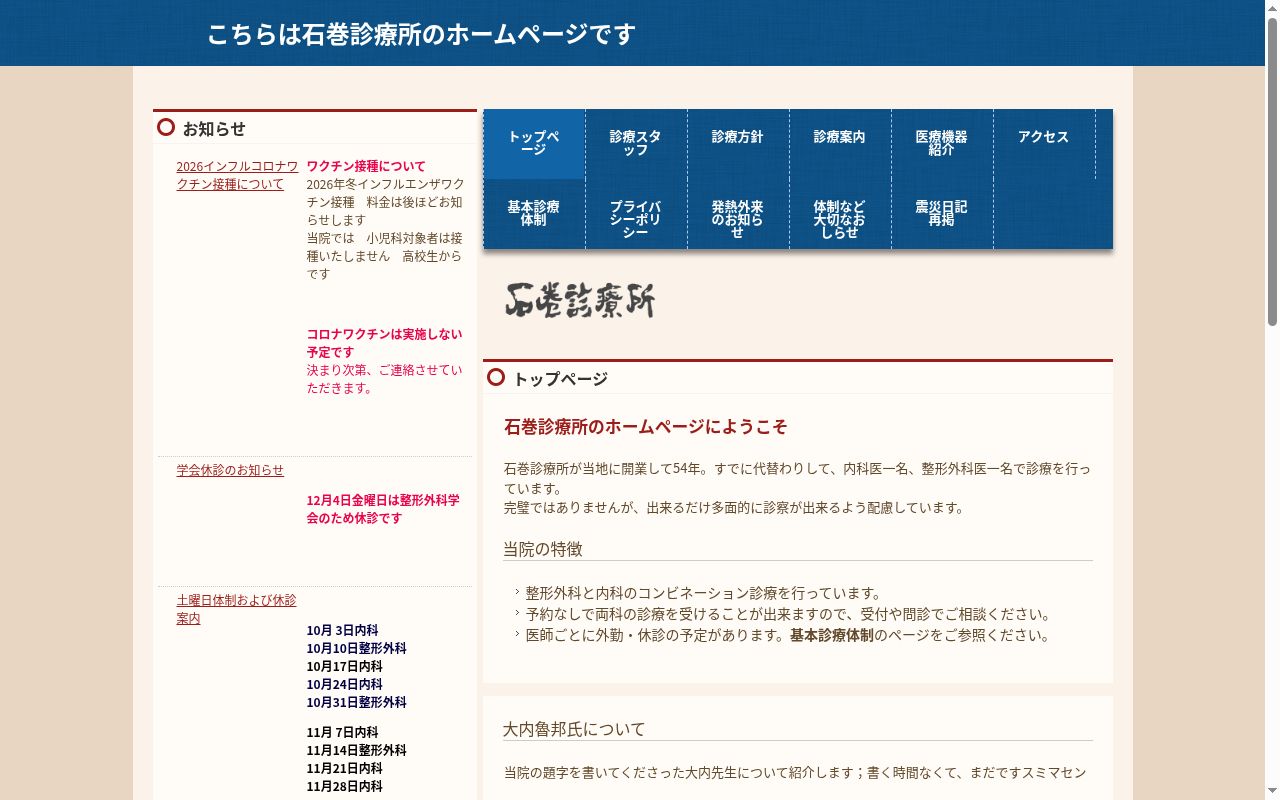1280x800 pixels.
Task: Click the site header title こちらは石巻診療所のホームページです
Action: (421, 34)
